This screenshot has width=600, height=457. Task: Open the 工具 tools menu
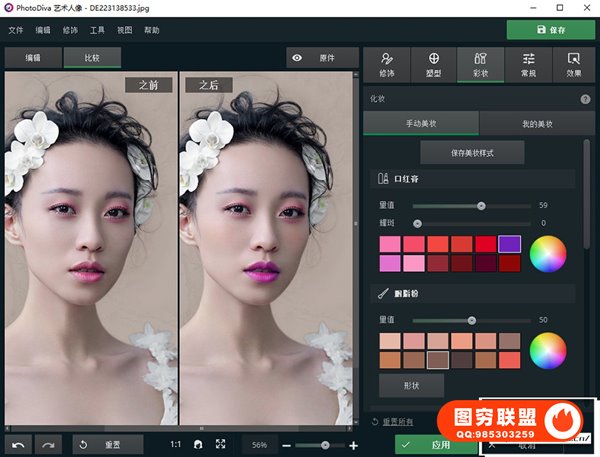[97, 30]
